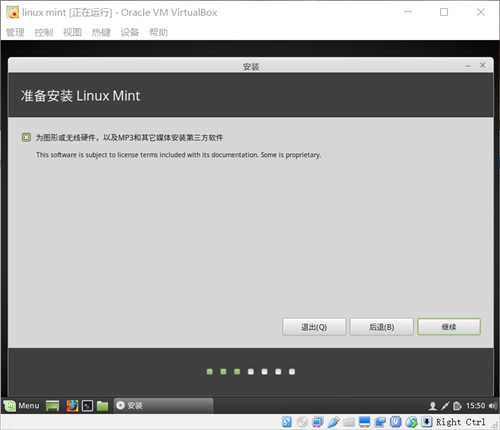Viewport: 500px width, 430px height.
Task: Click the keyboard capture arrow icon
Action: [x=427, y=422]
